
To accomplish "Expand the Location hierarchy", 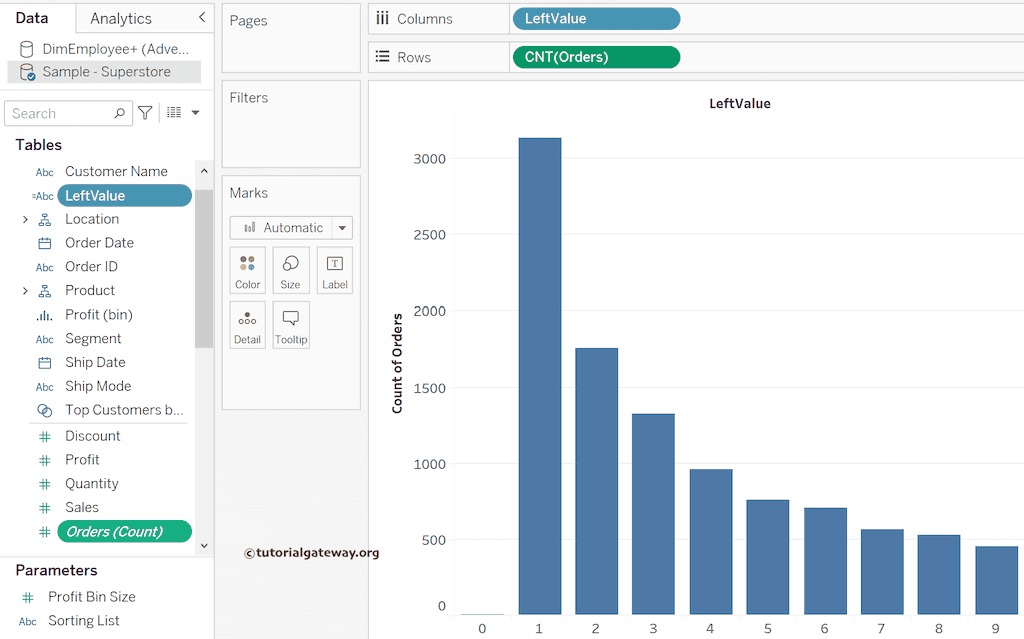I will tap(26, 219).
